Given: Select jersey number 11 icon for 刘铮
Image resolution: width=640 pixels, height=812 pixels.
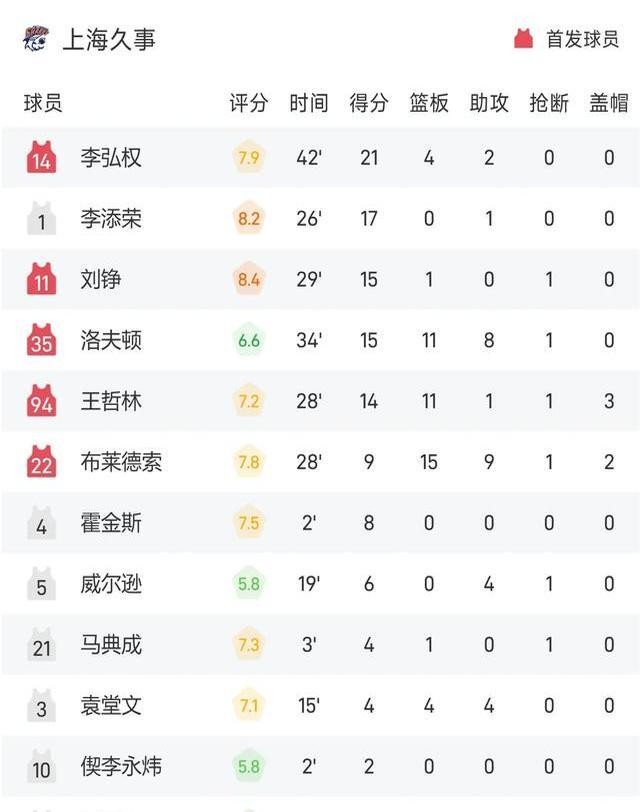Looking at the screenshot, I should pyautogui.click(x=41, y=279).
